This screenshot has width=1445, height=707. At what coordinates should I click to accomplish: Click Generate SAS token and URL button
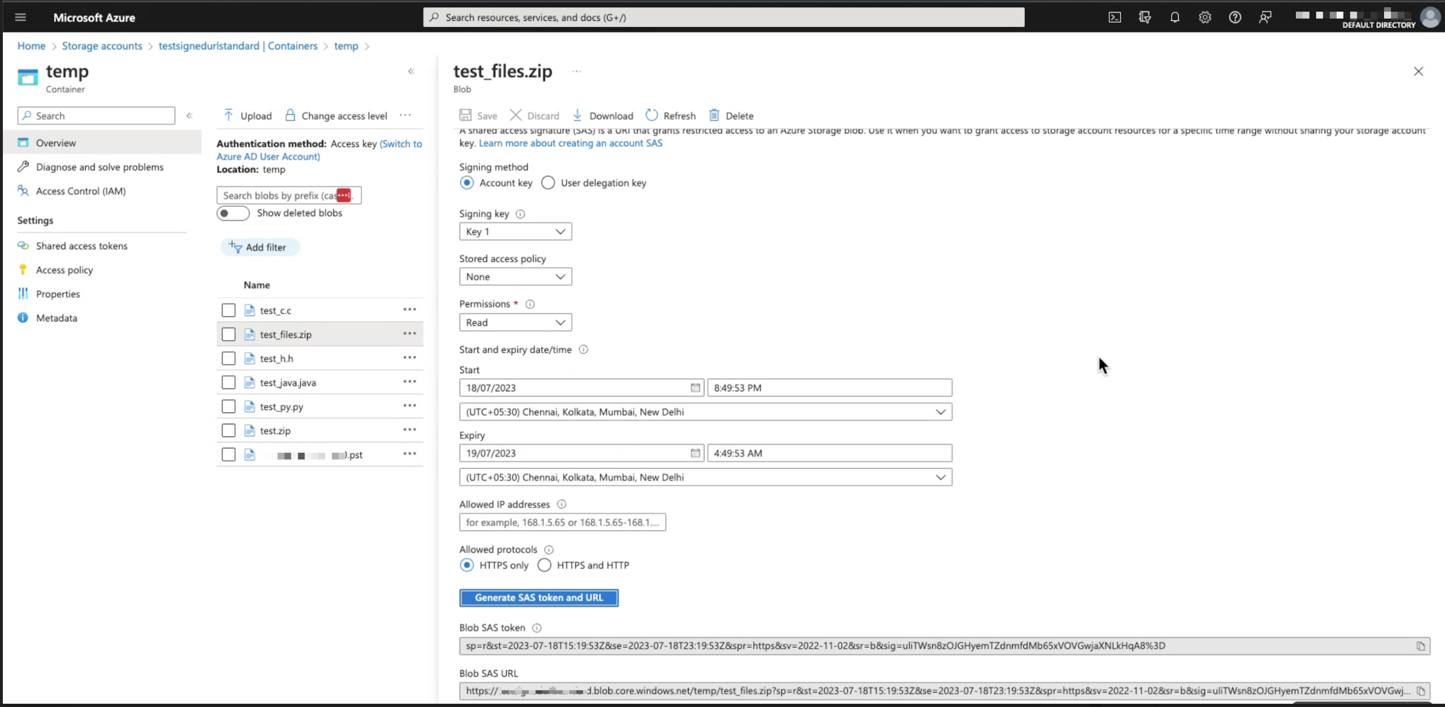point(539,598)
